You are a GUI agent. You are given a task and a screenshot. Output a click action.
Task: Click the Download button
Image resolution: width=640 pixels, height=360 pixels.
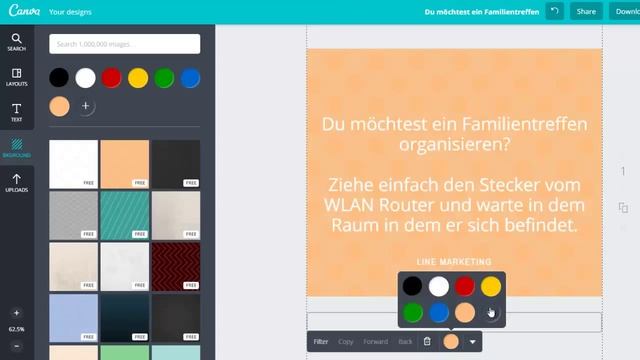(x=625, y=11)
